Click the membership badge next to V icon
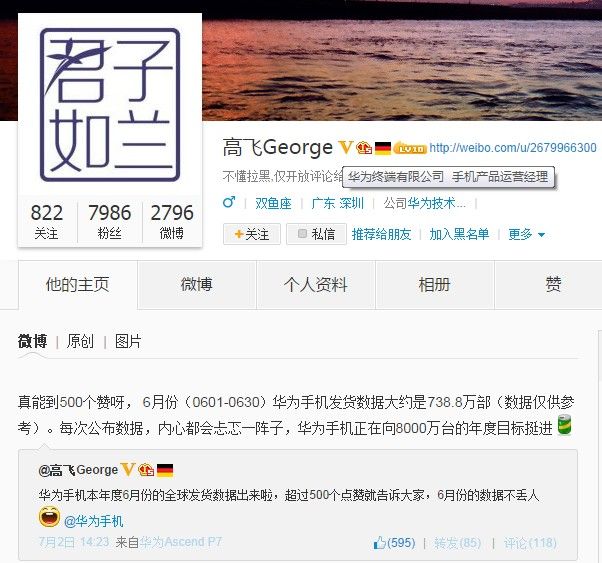This screenshot has height=563, width=602. pos(363,148)
